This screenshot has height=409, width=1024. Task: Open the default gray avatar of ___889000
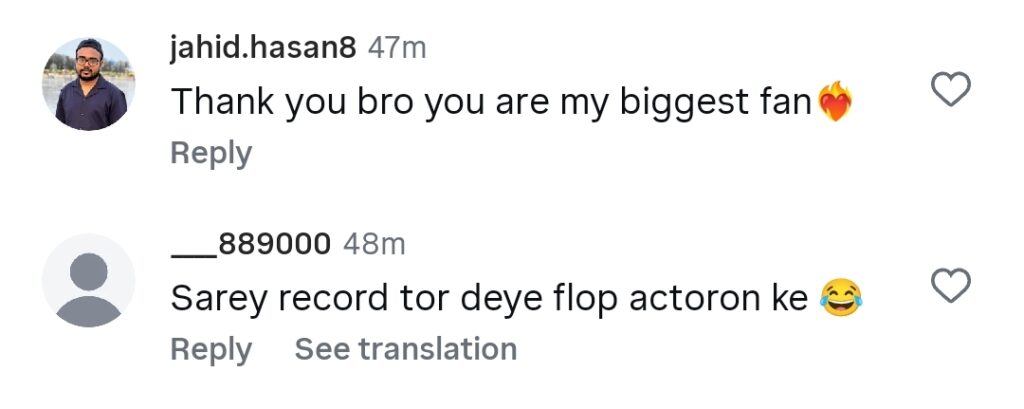tap(88, 280)
